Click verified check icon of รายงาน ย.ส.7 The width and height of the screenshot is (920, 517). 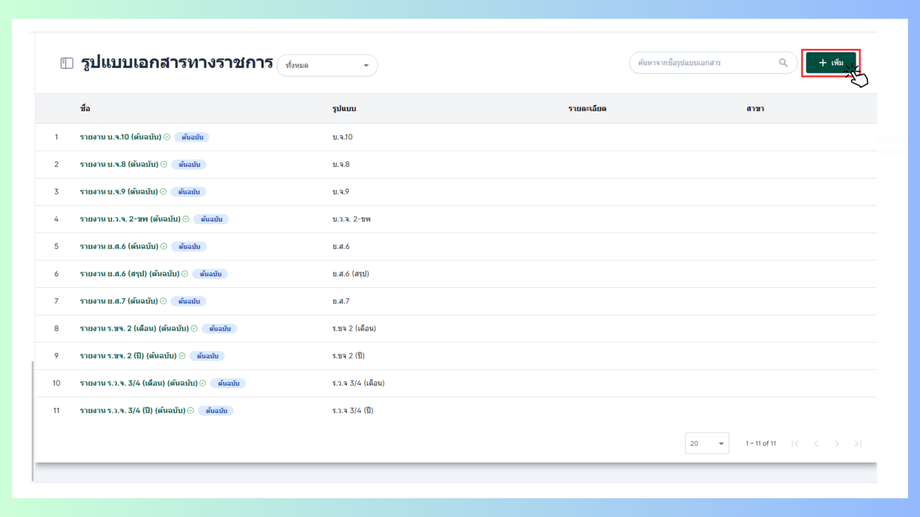(x=164, y=301)
